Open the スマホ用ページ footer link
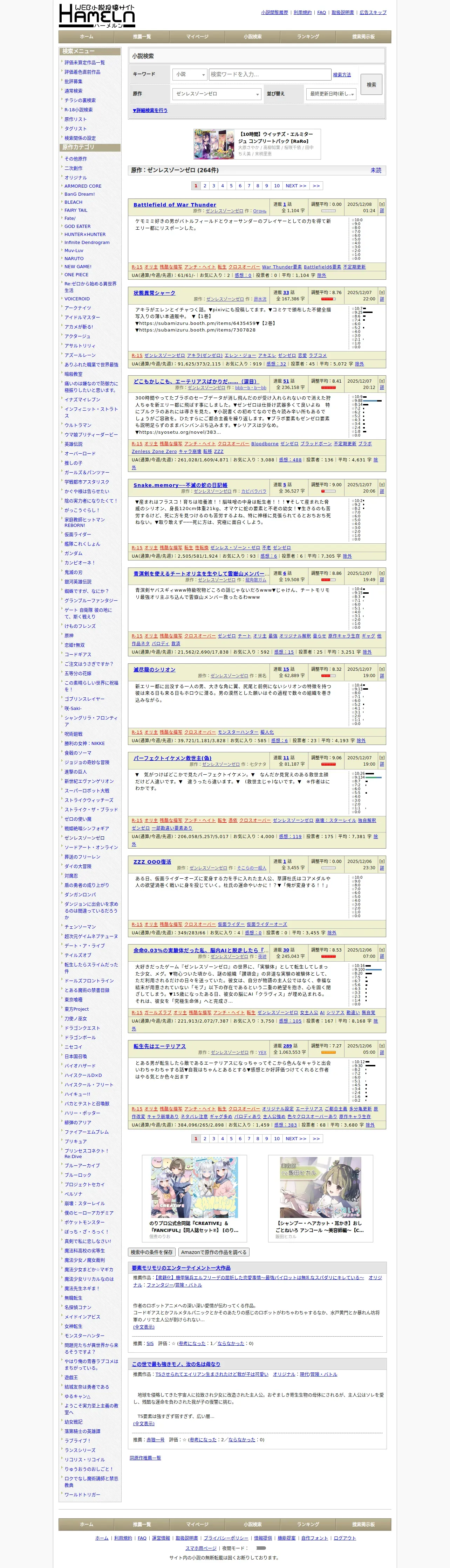The image size is (450, 1568). click(x=200, y=1548)
